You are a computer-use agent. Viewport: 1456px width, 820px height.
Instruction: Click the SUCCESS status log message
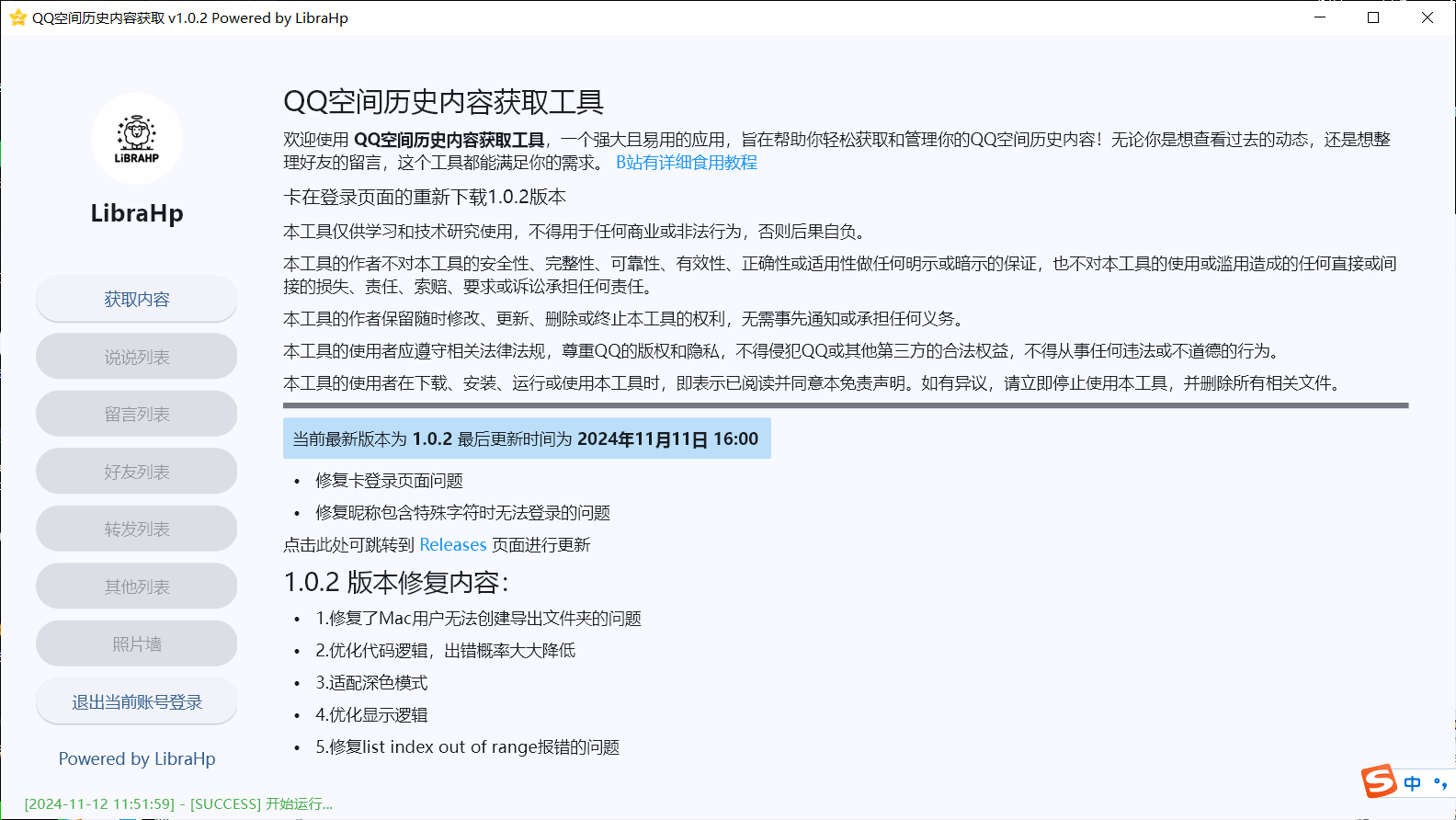pyautogui.click(x=178, y=803)
